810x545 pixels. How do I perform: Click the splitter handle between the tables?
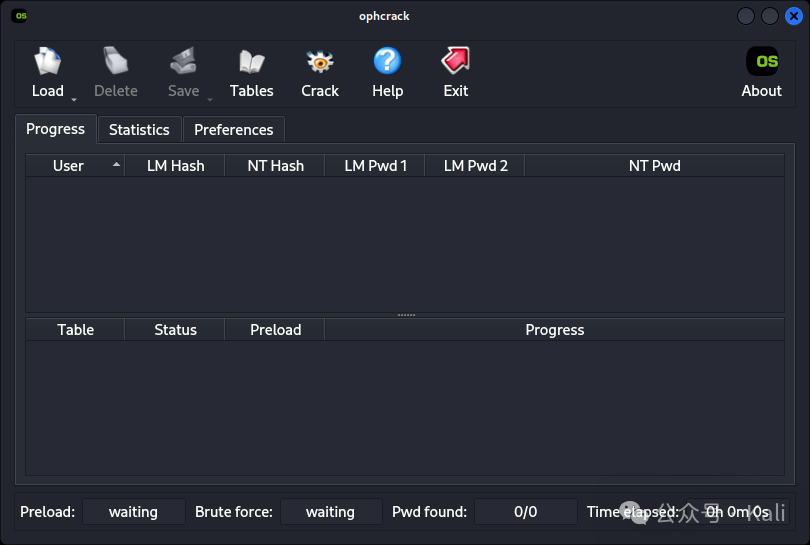click(x=406, y=315)
